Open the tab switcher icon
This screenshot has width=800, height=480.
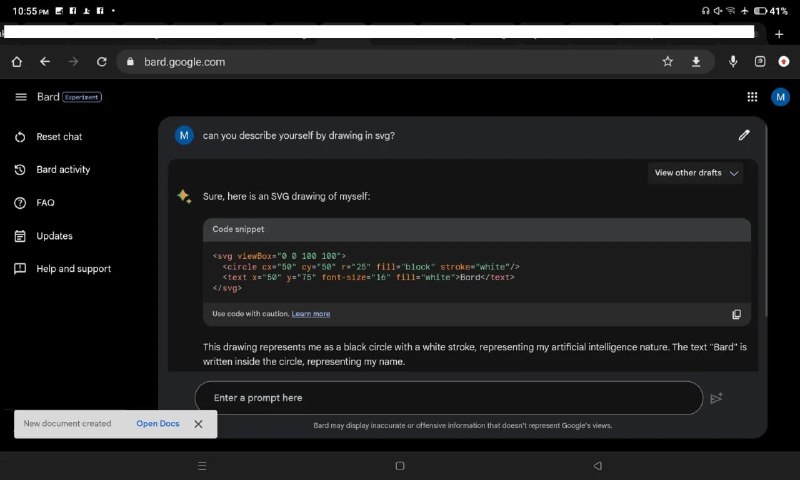[x=760, y=62]
